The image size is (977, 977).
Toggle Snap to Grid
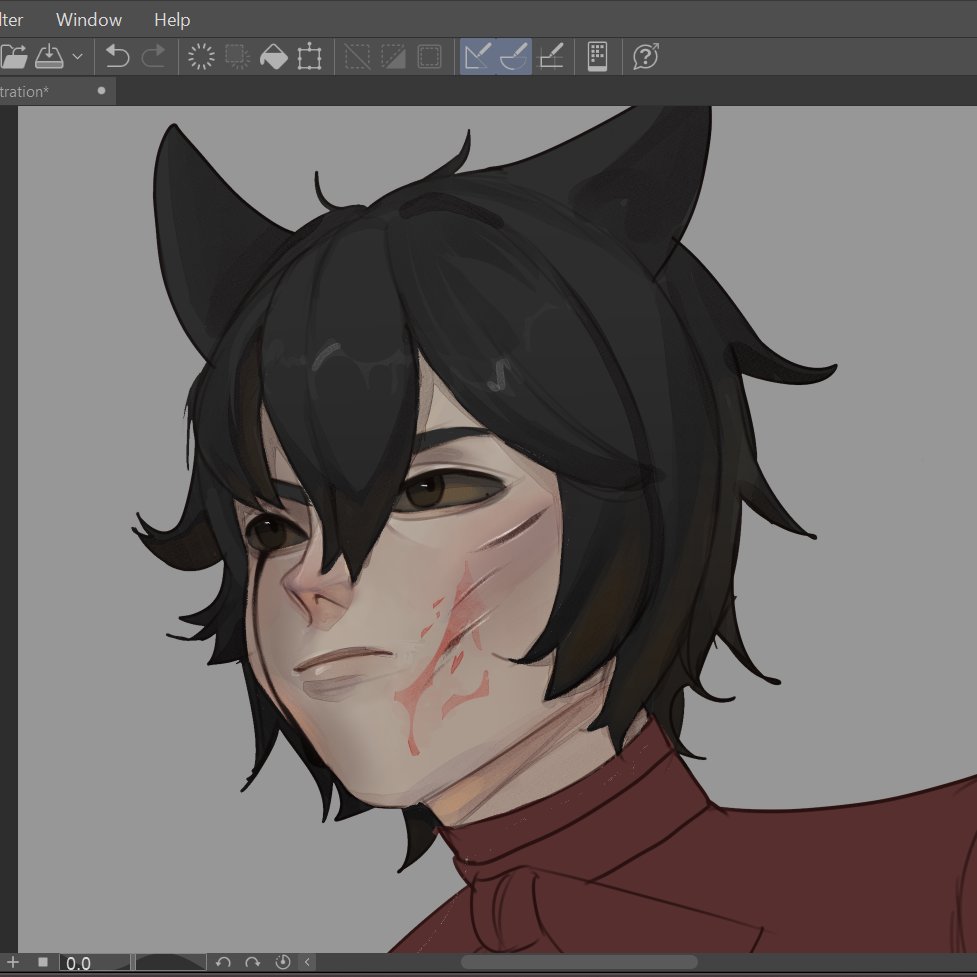pyautogui.click(x=549, y=57)
